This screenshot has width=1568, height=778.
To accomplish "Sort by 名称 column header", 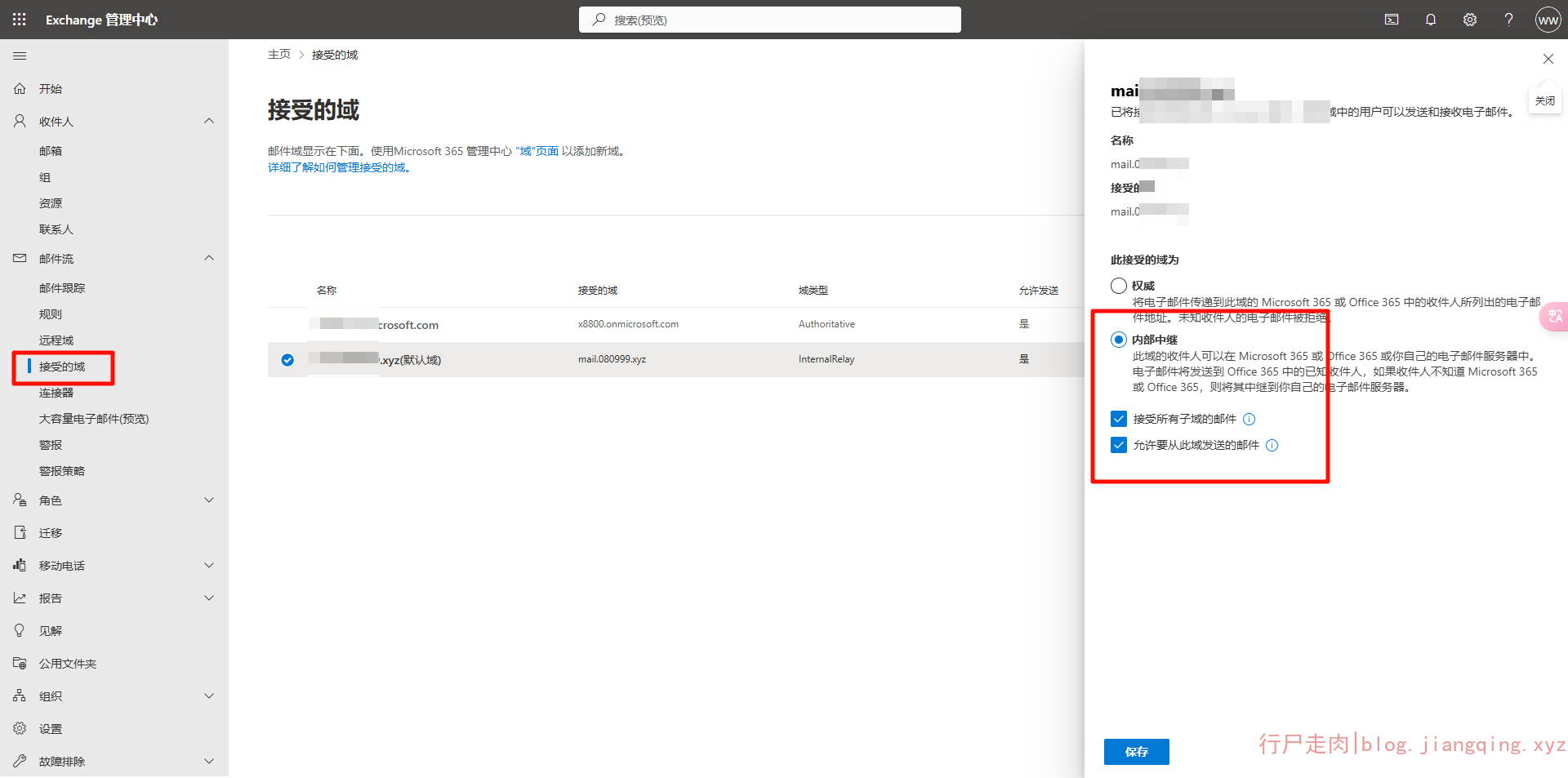I will click(327, 291).
